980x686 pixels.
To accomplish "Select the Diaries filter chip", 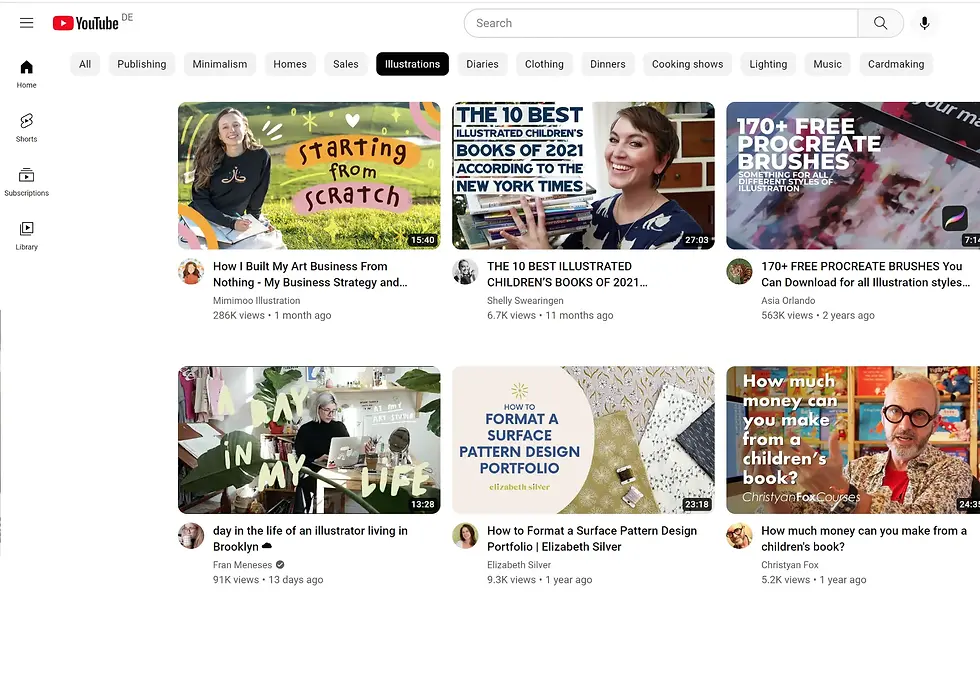I will (x=482, y=64).
